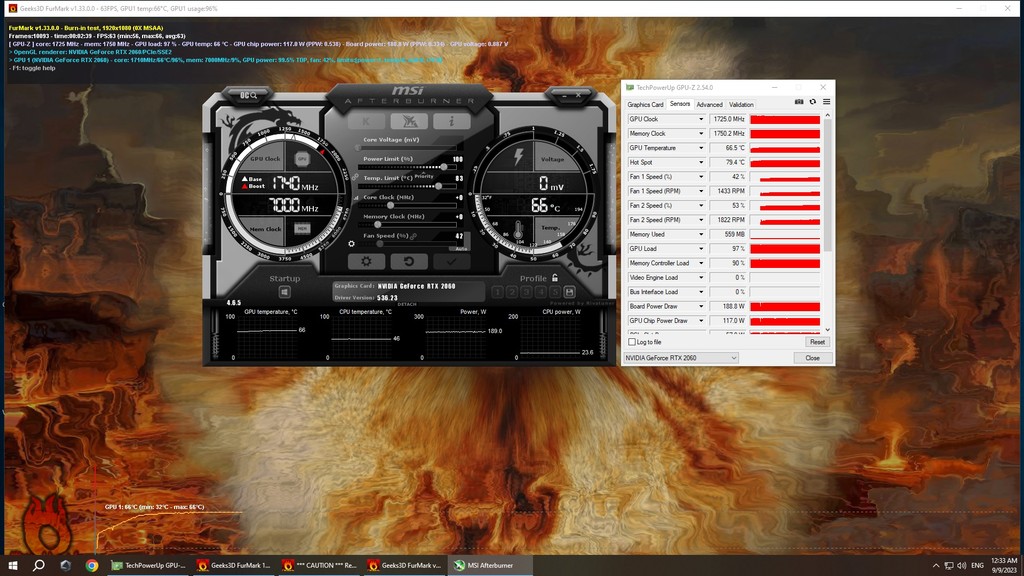
Task: Click GPU Load sensor graph in GPU-Z
Action: [x=785, y=249]
